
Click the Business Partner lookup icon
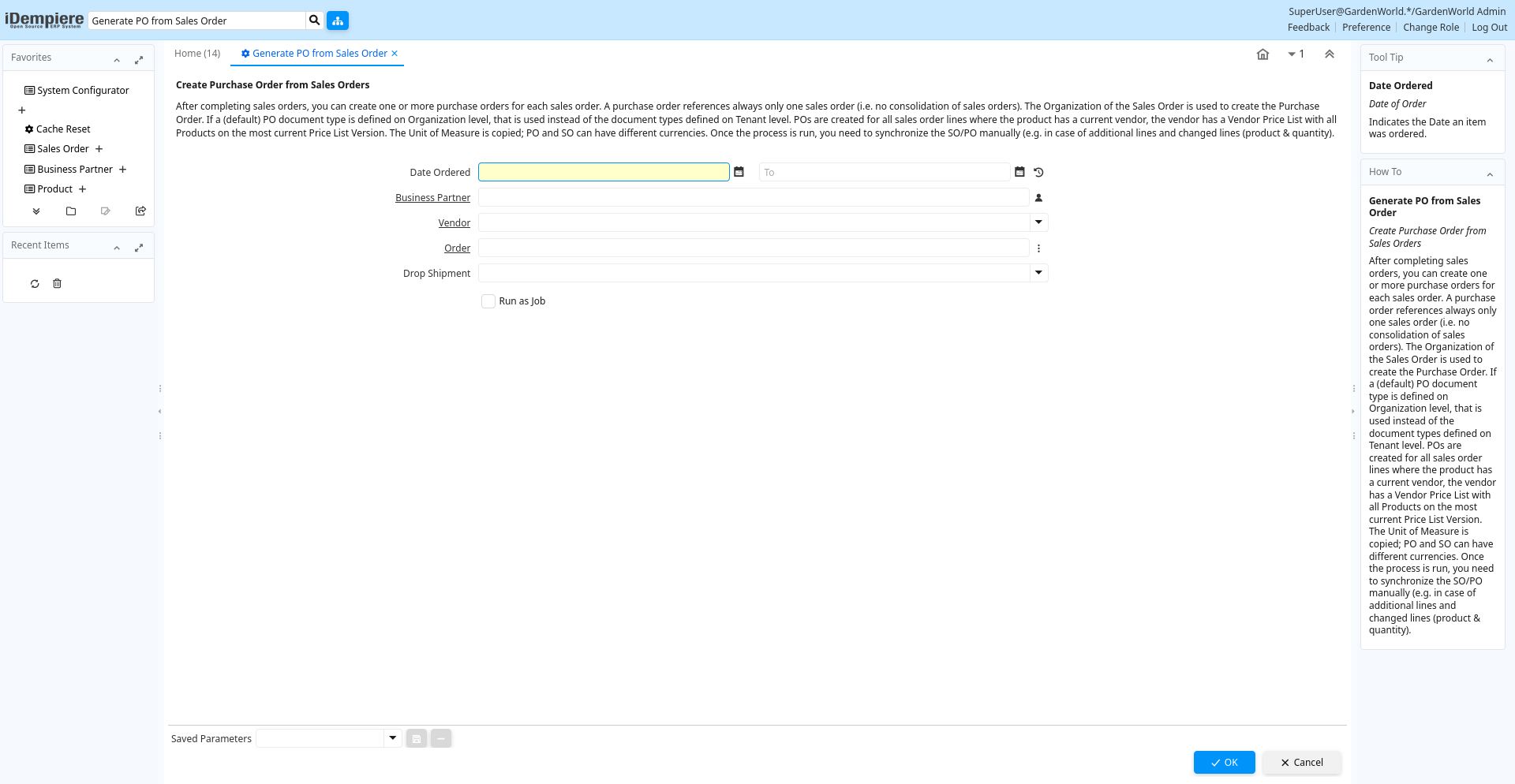(x=1038, y=198)
